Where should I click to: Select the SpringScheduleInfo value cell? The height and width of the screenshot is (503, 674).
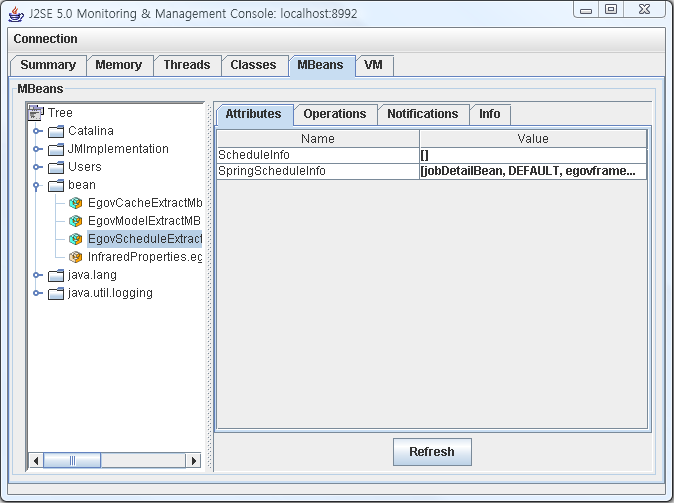click(532, 171)
